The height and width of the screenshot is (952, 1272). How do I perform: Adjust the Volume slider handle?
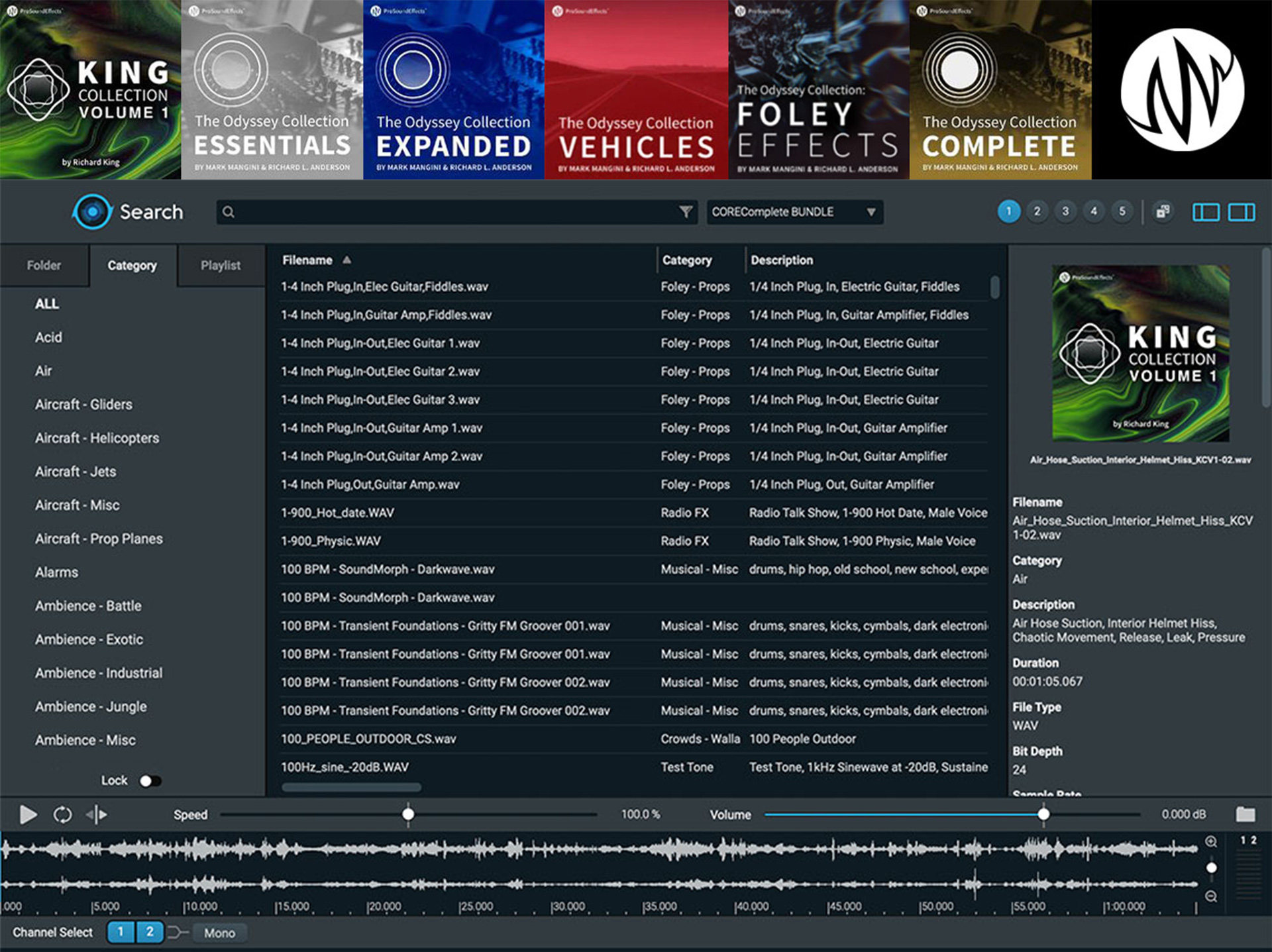[x=1043, y=814]
